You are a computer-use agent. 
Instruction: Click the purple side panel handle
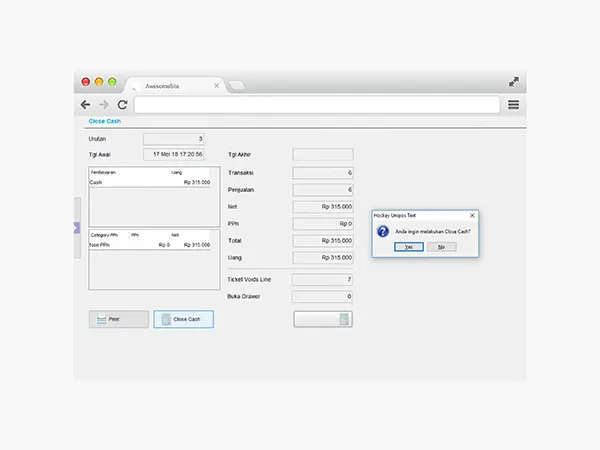pyautogui.click(x=77, y=228)
